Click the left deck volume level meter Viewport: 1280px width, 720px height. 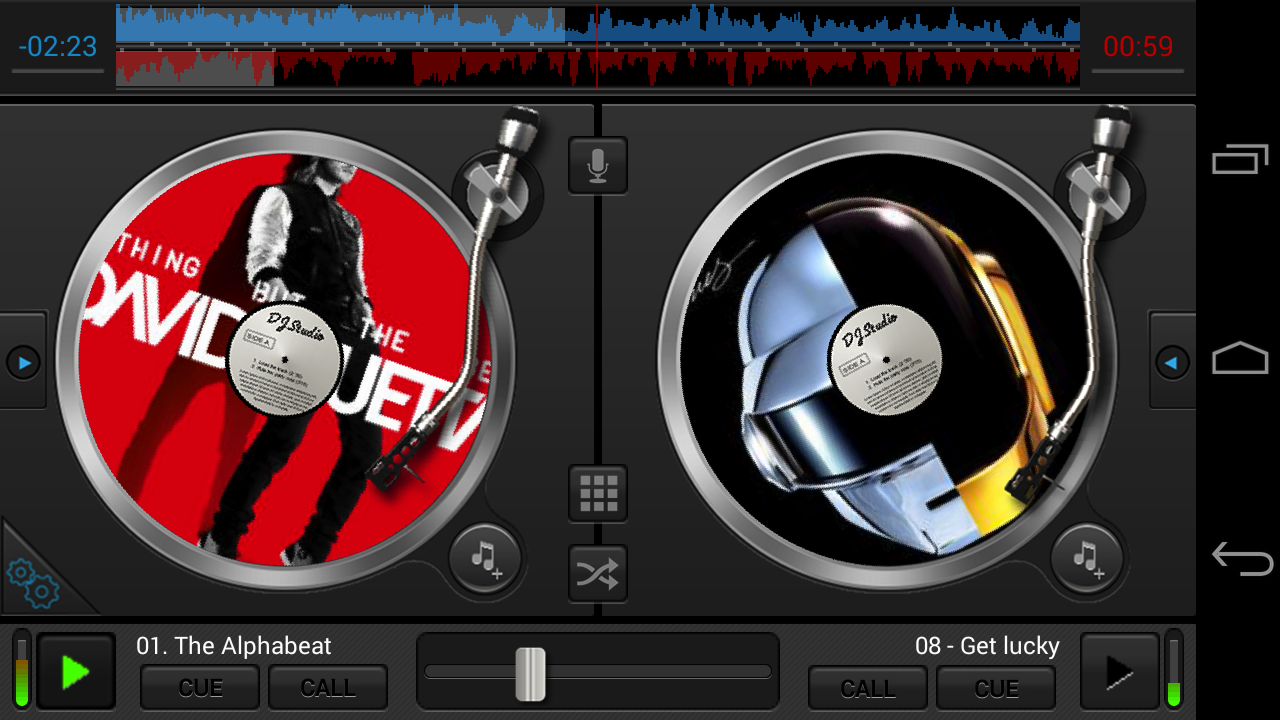[21, 669]
